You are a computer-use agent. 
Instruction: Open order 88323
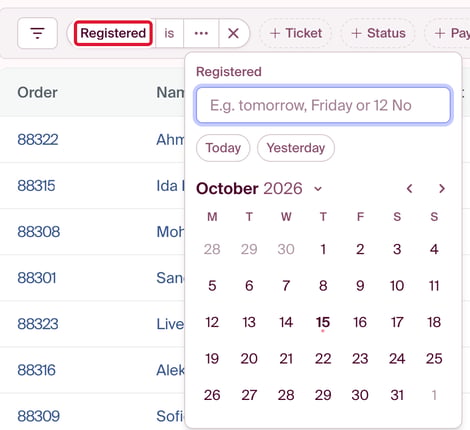[38, 324]
